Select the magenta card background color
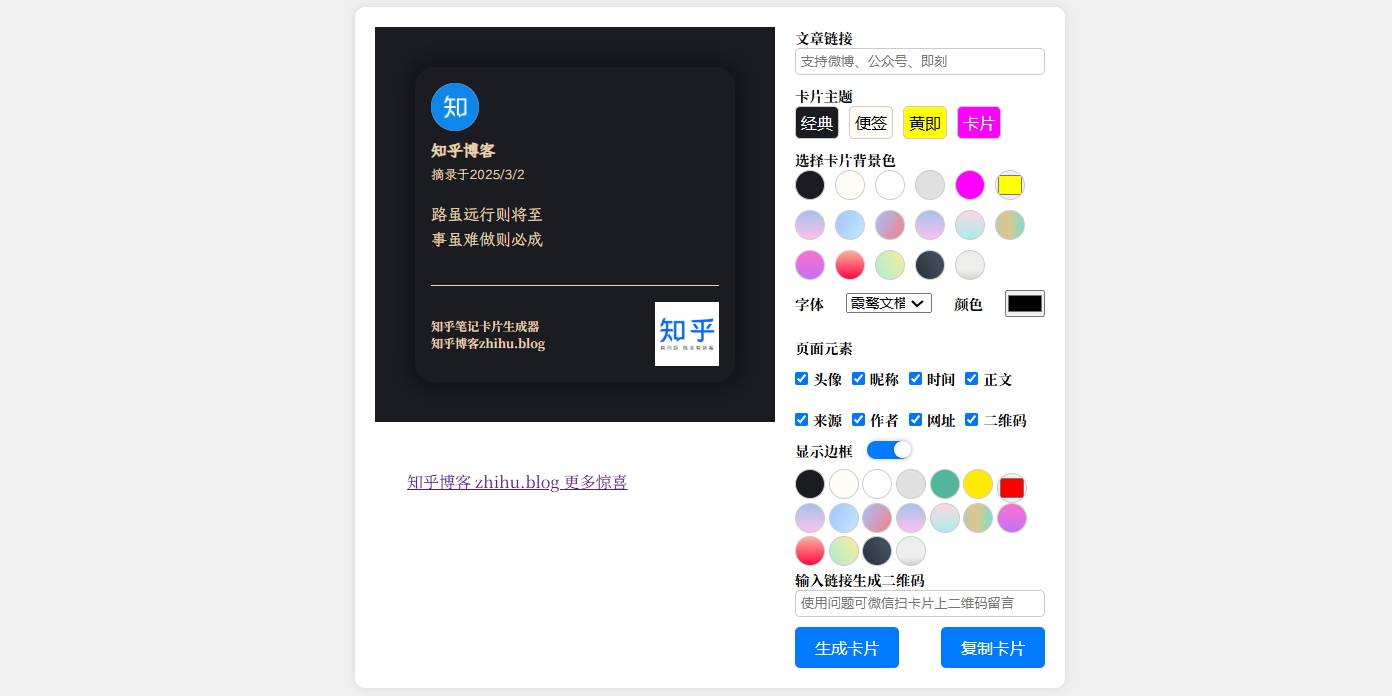 969,185
